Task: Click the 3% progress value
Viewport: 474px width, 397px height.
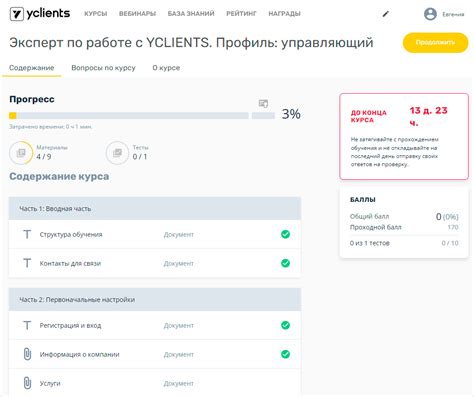Action: (291, 114)
